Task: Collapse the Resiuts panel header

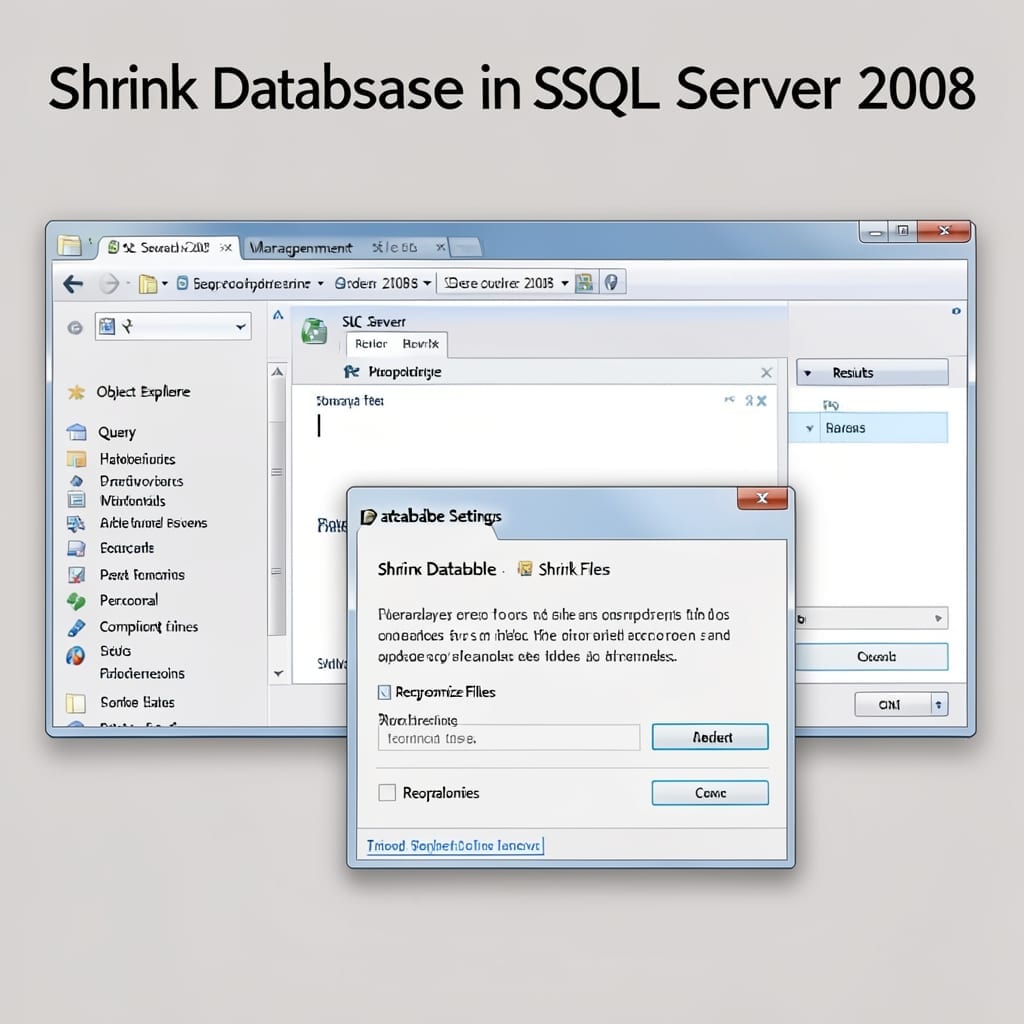Action: [808, 373]
